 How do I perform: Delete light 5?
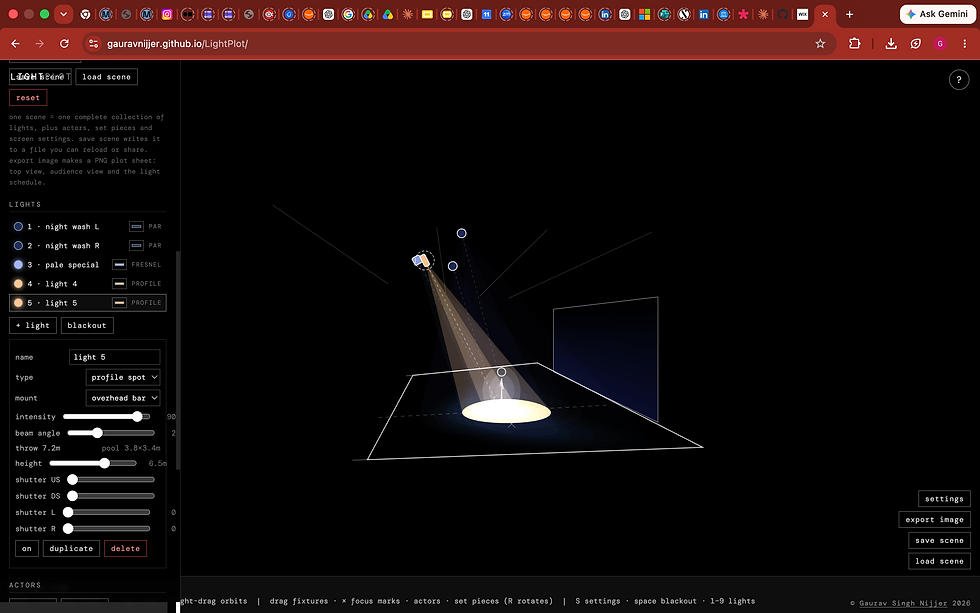point(126,549)
